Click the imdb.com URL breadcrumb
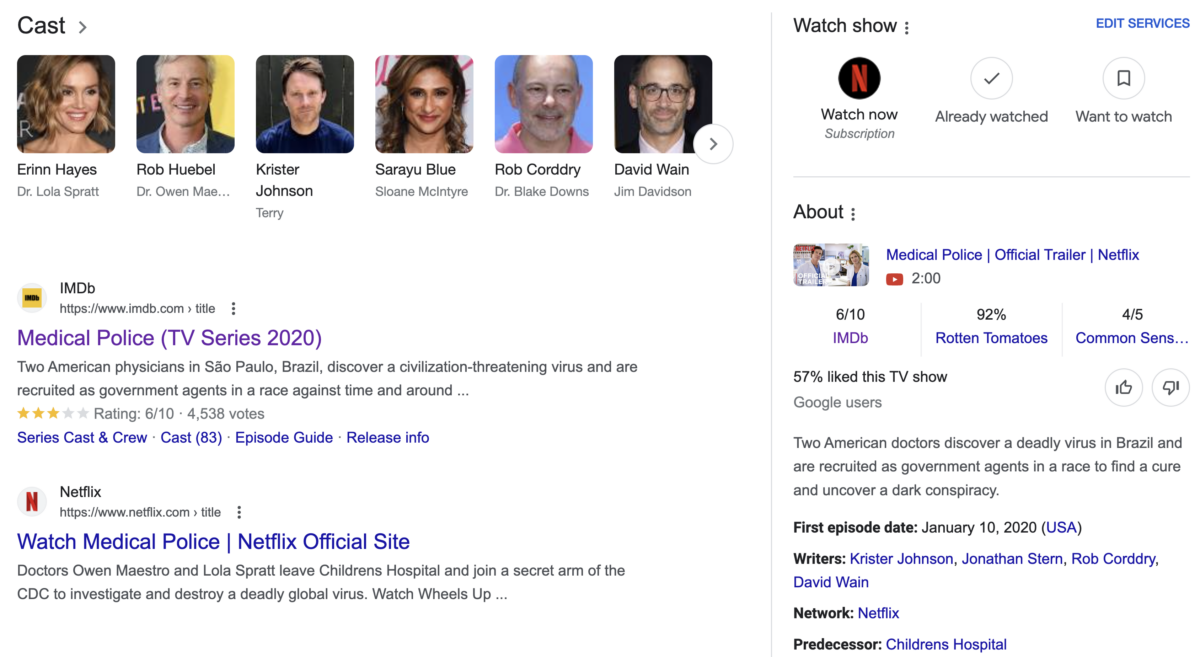Image resolution: width=1200 pixels, height=657 pixels. coord(137,309)
